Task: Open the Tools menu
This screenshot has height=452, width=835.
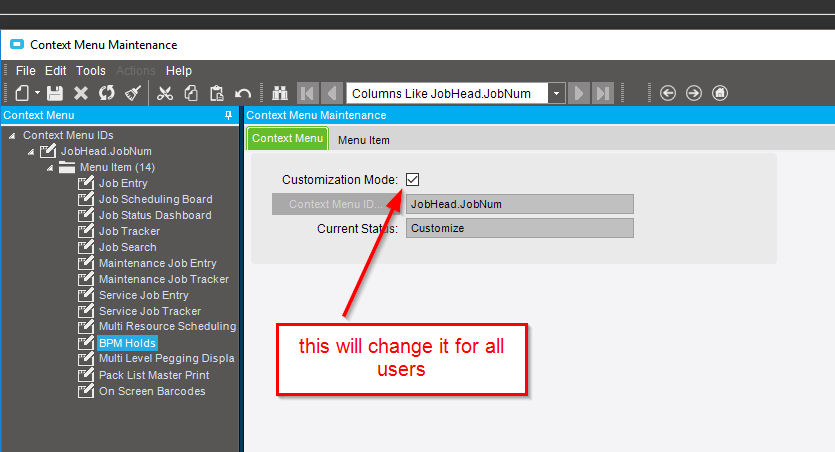Action: (x=91, y=70)
